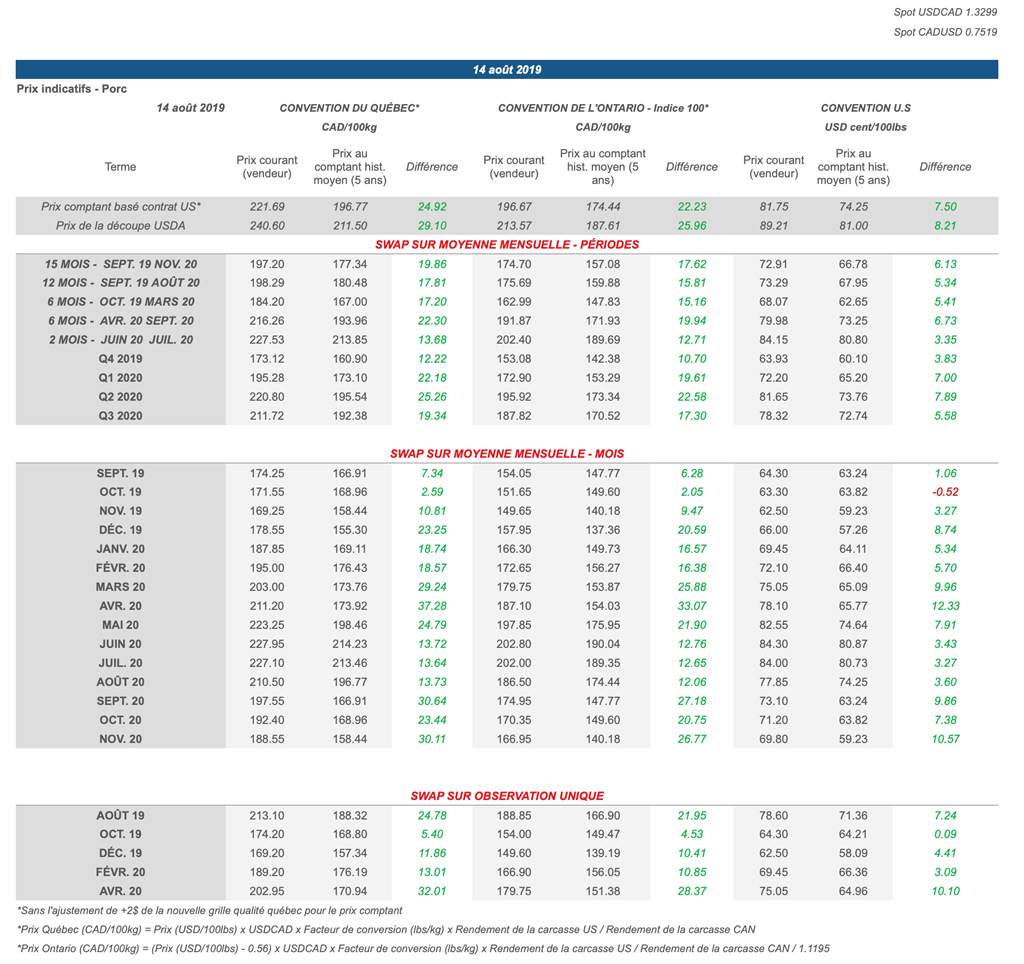Image resolution: width=1024 pixels, height=964 pixels.
Task: Click the "SWAP SUR MOYENNE MENSUELLE - MOIS" heading
Action: coord(506,454)
